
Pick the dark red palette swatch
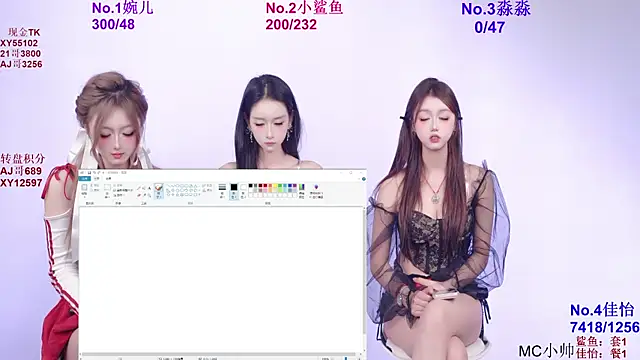(x=260, y=186)
